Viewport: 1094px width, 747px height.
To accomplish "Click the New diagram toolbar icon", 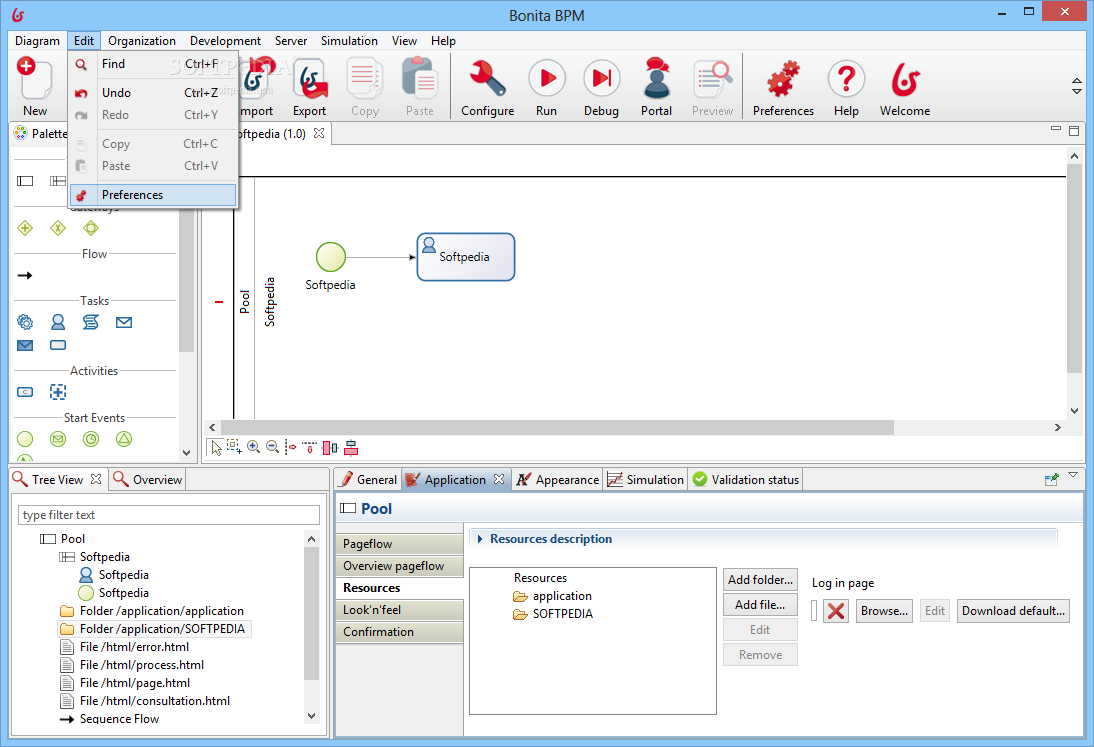I will 34,86.
